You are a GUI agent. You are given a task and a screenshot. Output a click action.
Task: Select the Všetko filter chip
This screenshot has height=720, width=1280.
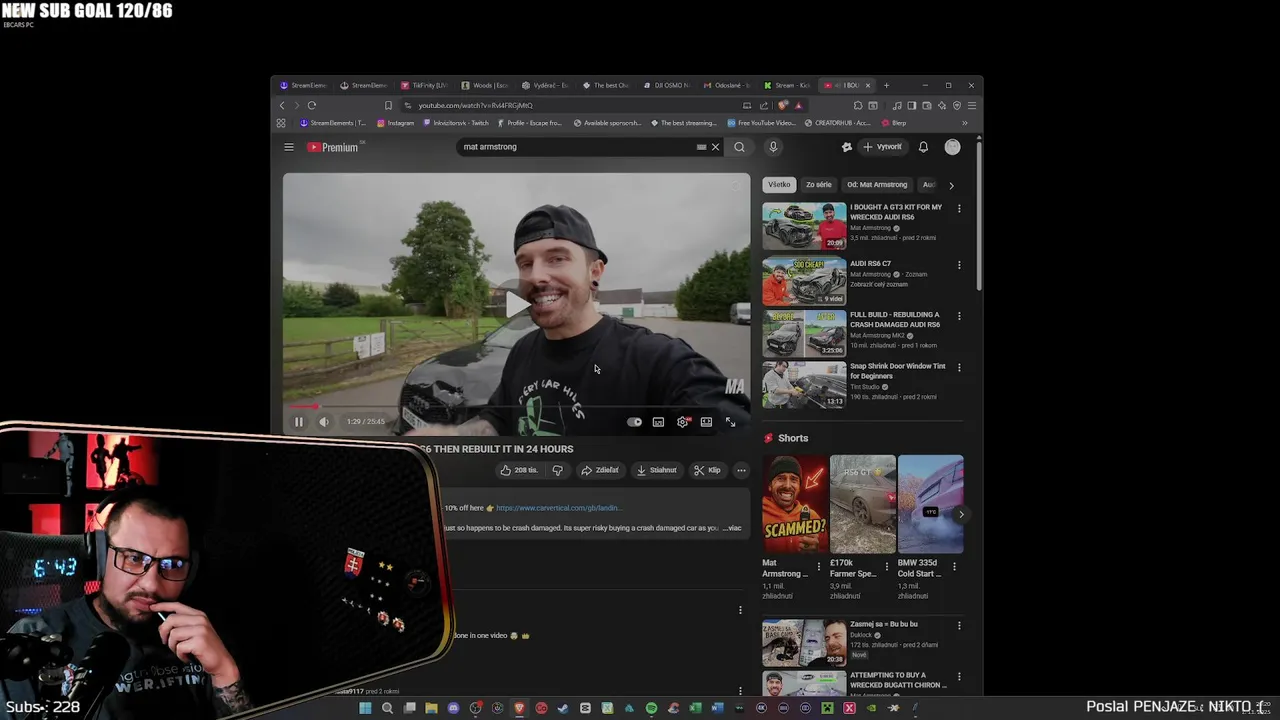click(x=779, y=185)
